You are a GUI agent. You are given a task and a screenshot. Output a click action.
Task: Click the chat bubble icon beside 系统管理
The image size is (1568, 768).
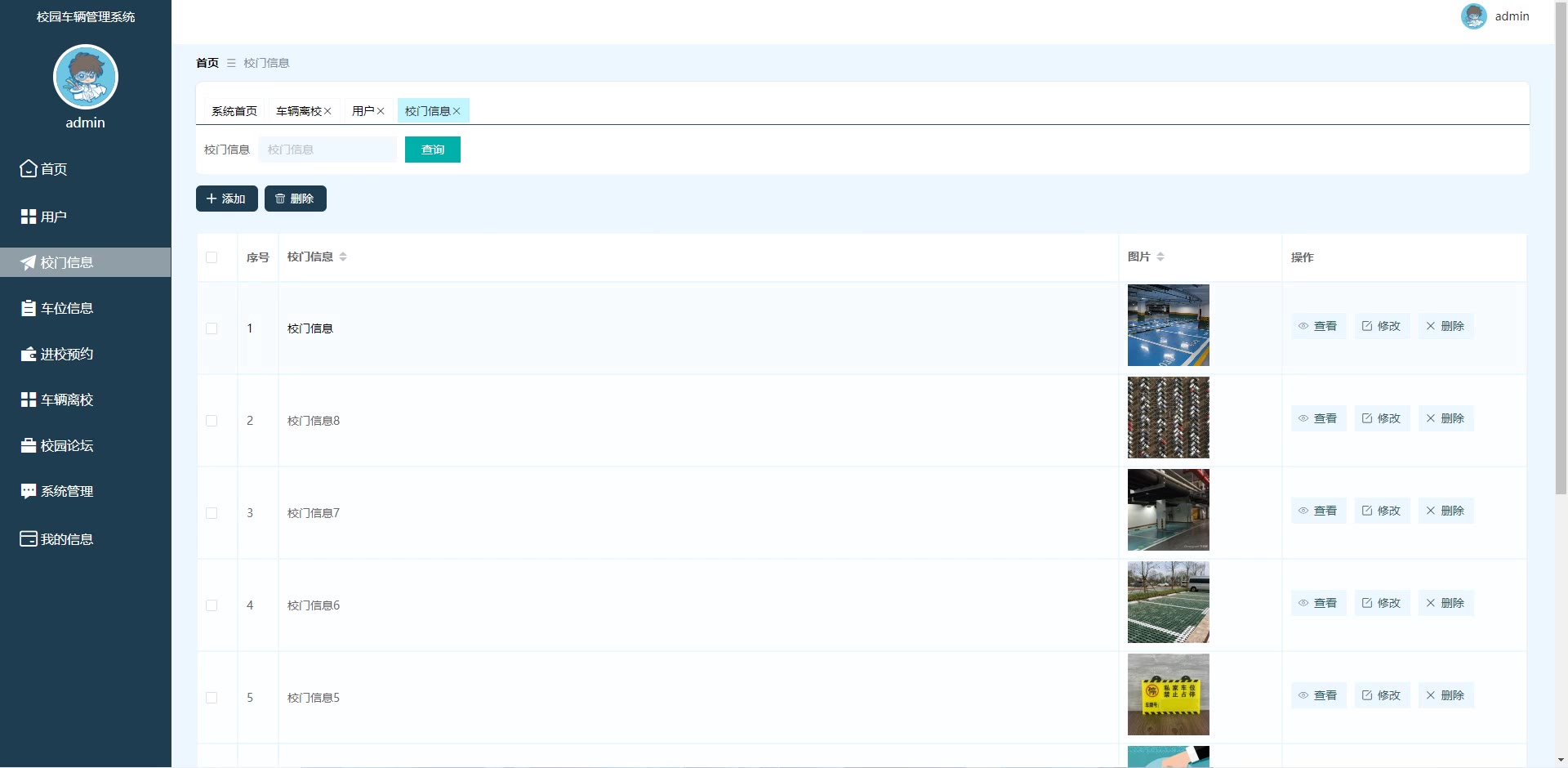pyautogui.click(x=29, y=491)
